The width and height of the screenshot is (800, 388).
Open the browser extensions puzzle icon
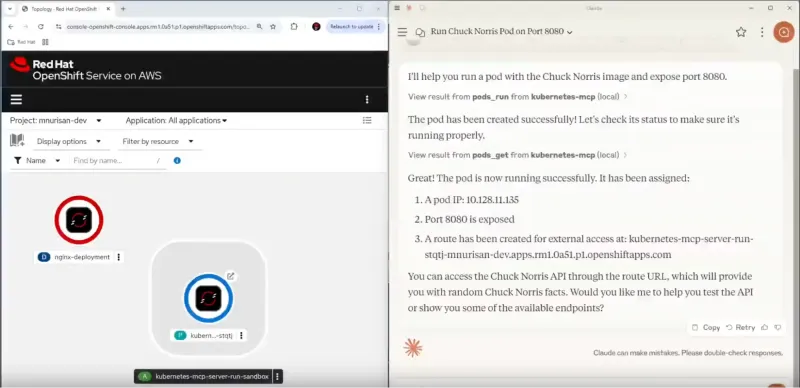pyautogui.click(x=294, y=27)
